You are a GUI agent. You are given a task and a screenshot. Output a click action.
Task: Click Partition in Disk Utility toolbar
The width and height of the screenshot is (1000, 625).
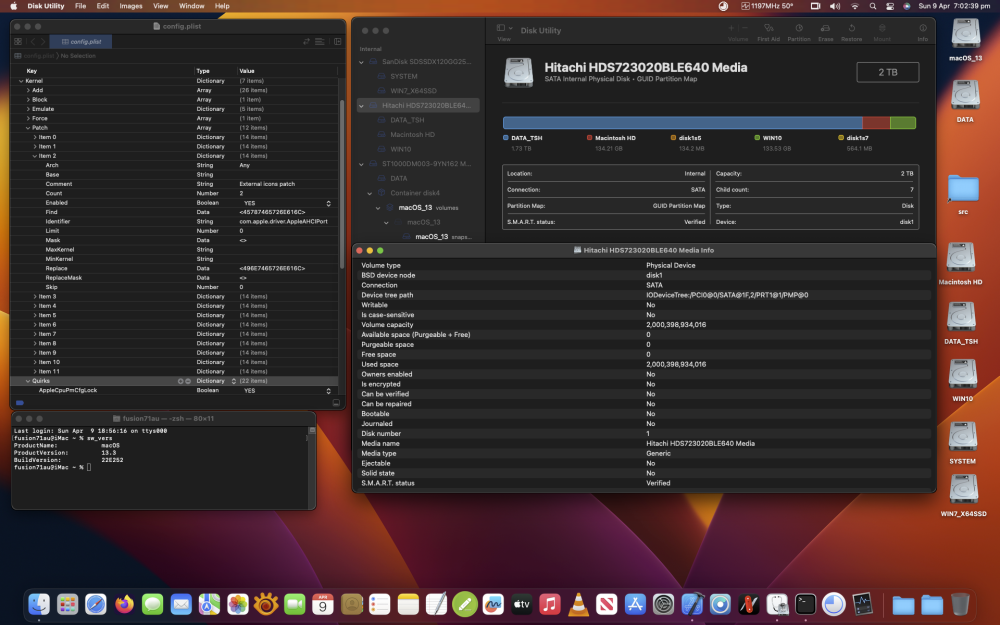coord(798,32)
